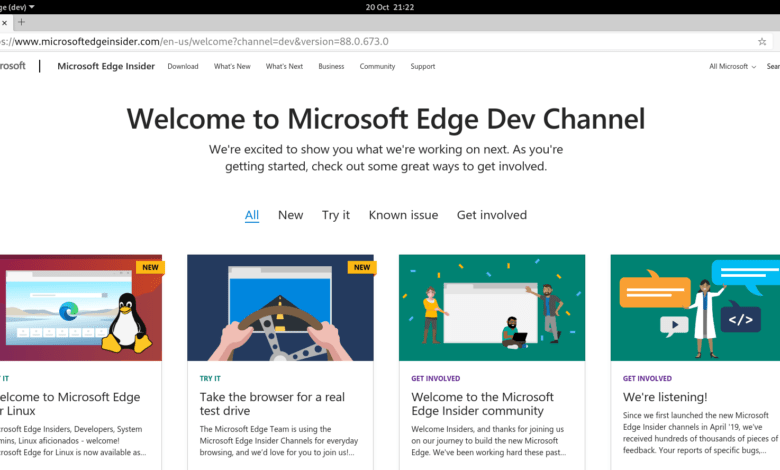The width and height of the screenshot is (780, 470).
Task: Open the Linux penguin card image
Action: pyautogui.click(x=81, y=308)
